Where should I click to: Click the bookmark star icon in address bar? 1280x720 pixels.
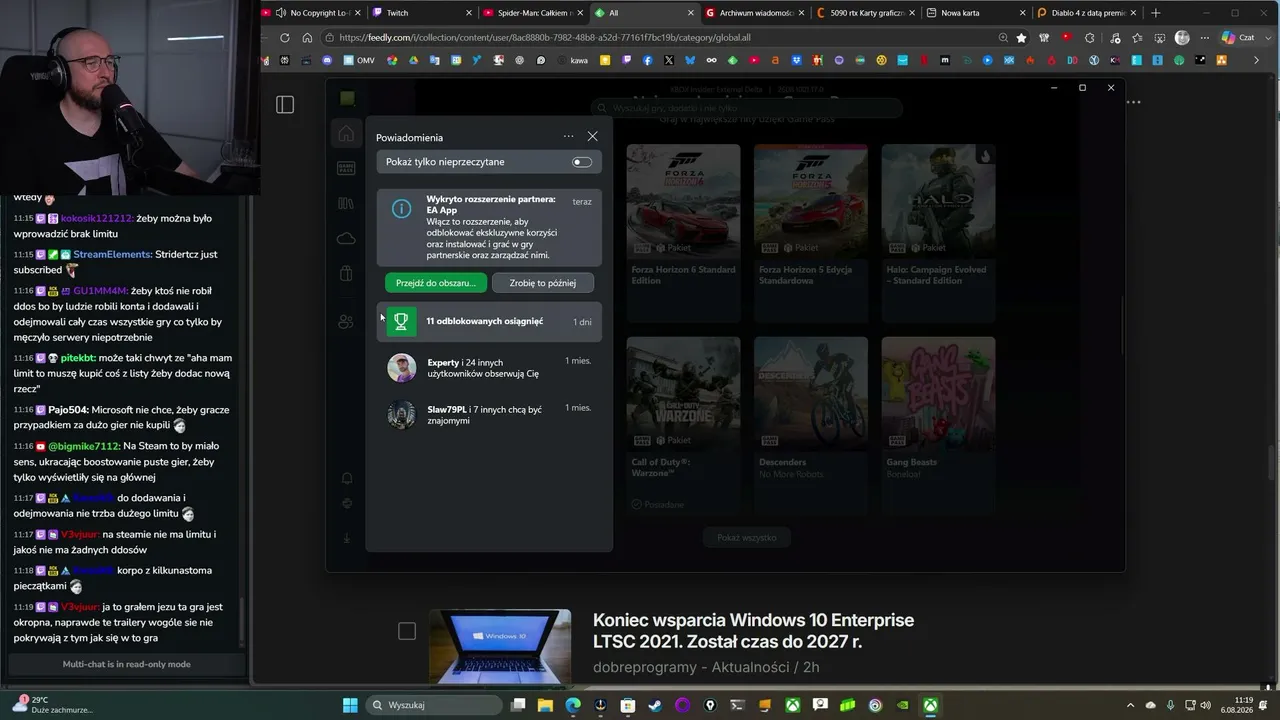coord(1021,38)
